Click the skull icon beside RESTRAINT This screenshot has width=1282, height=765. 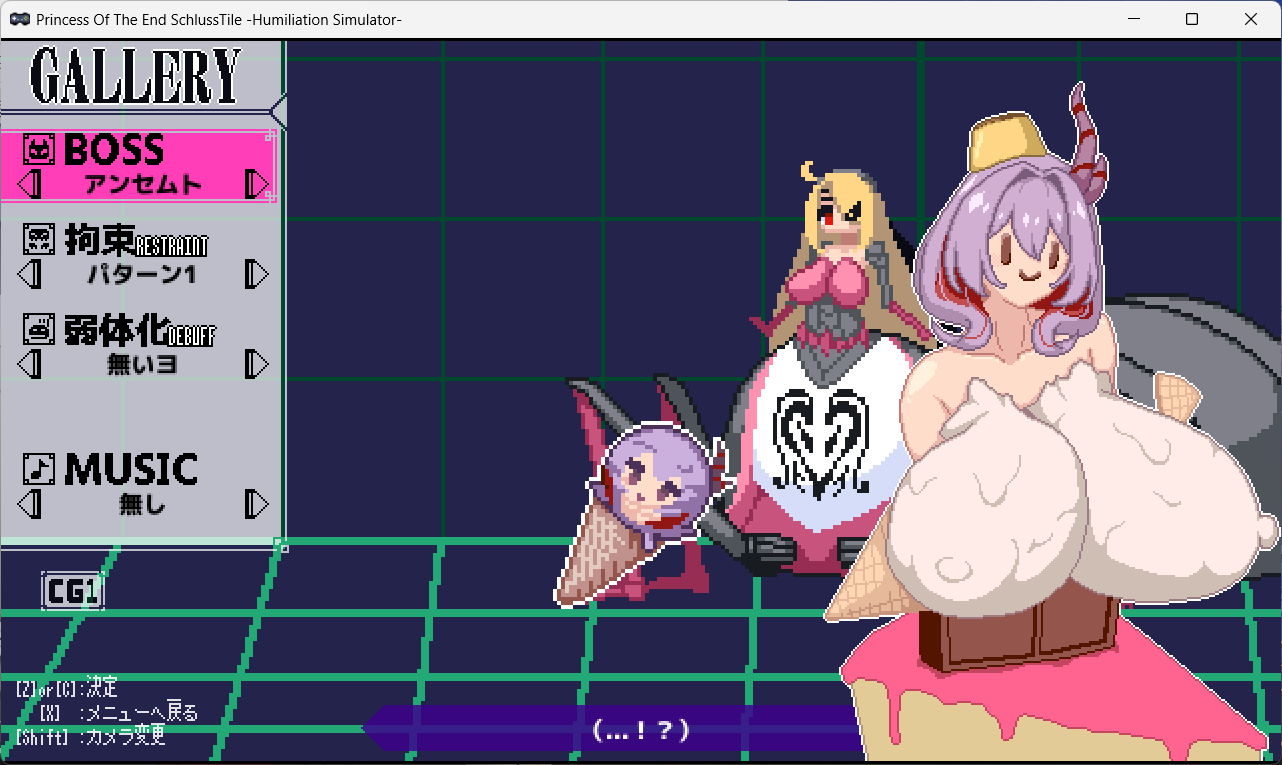tap(39, 239)
